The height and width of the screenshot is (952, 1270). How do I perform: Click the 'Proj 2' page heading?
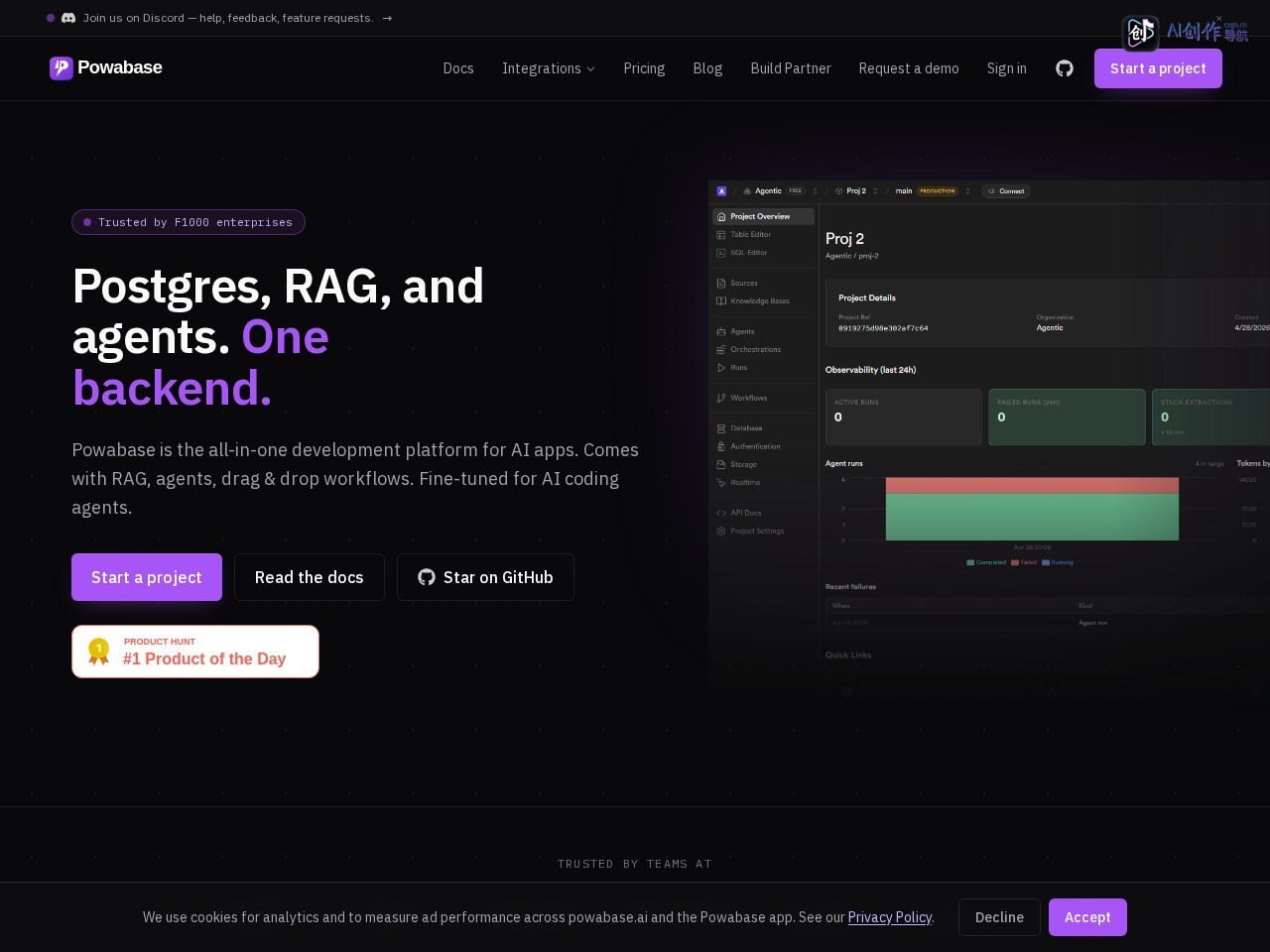coord(844,239)
